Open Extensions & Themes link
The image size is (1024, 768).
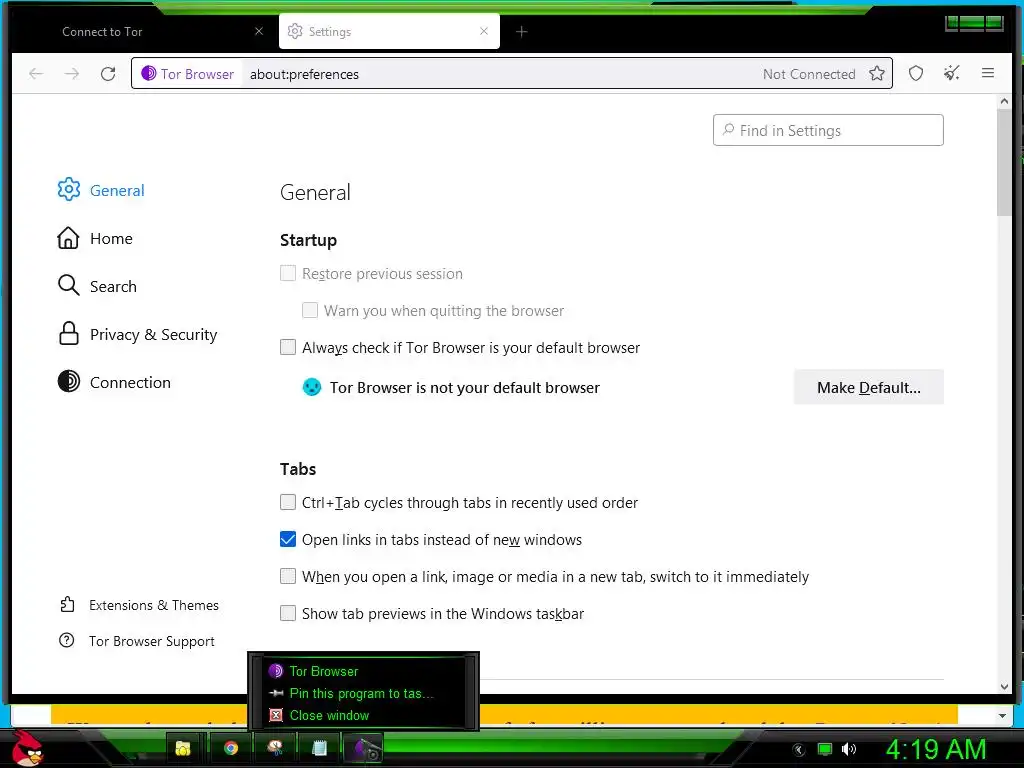pos(139,605)
